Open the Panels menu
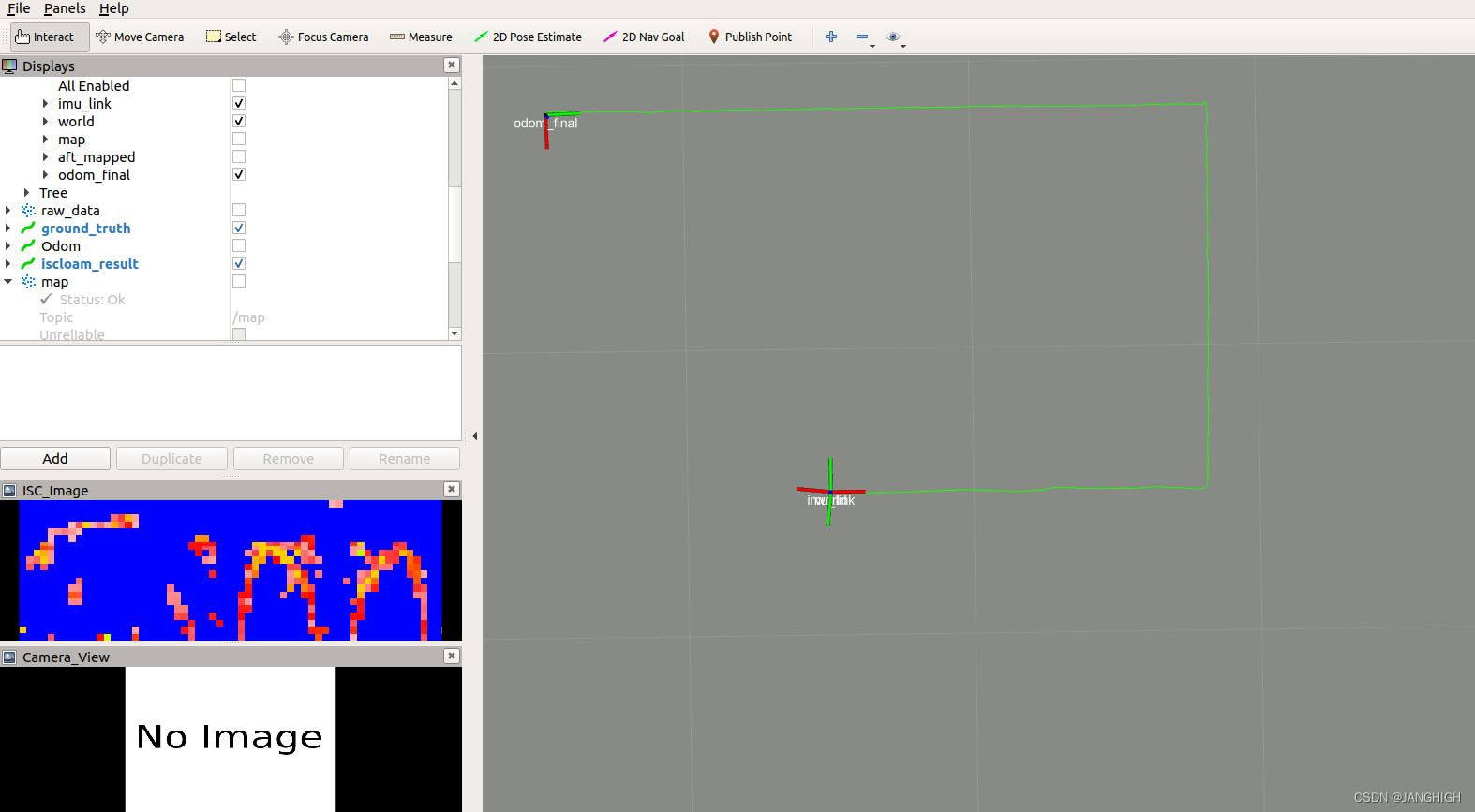The image size is (1475, 812). pyautogui.click(x=65, y=8)
